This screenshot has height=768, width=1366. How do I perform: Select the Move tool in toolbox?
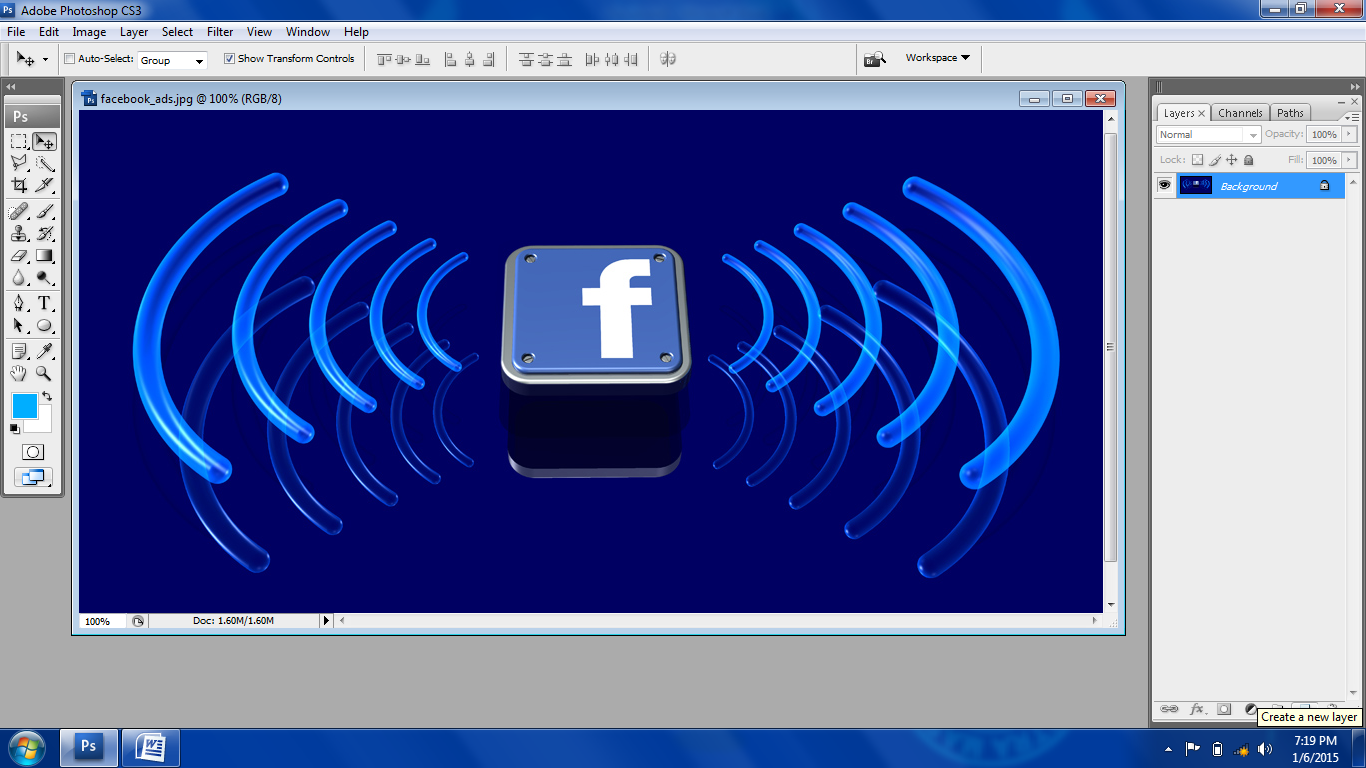tap(45, 142)
